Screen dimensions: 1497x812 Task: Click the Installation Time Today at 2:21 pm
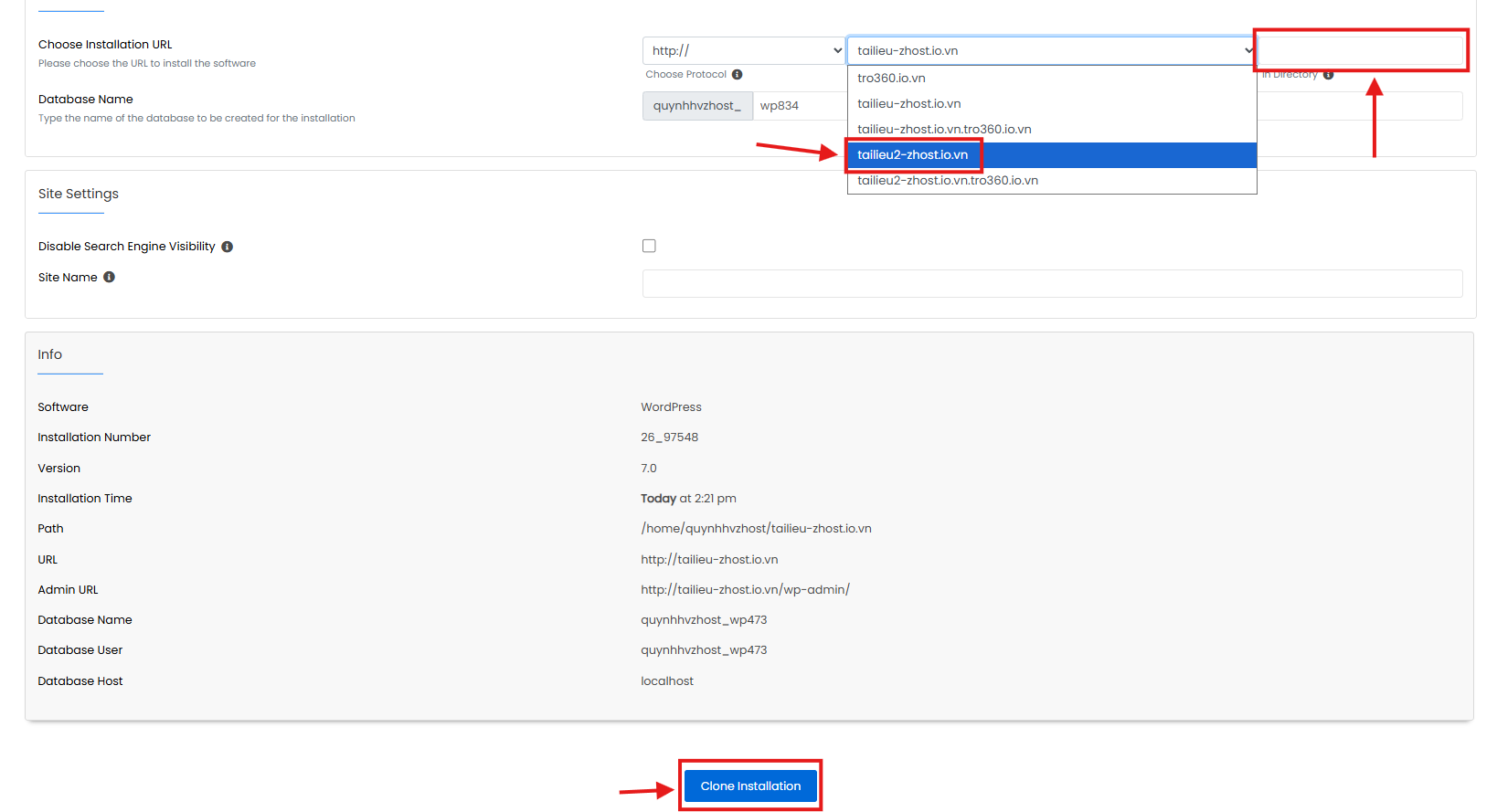(688, 498)
